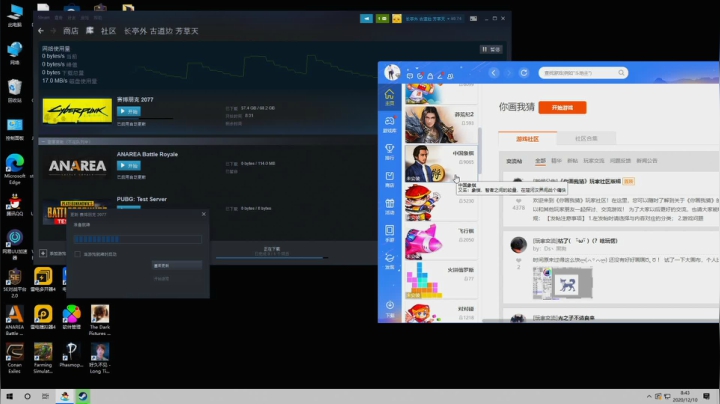Tick checkbox in update dialog
The image size is (720, 404).
(77, 254)
